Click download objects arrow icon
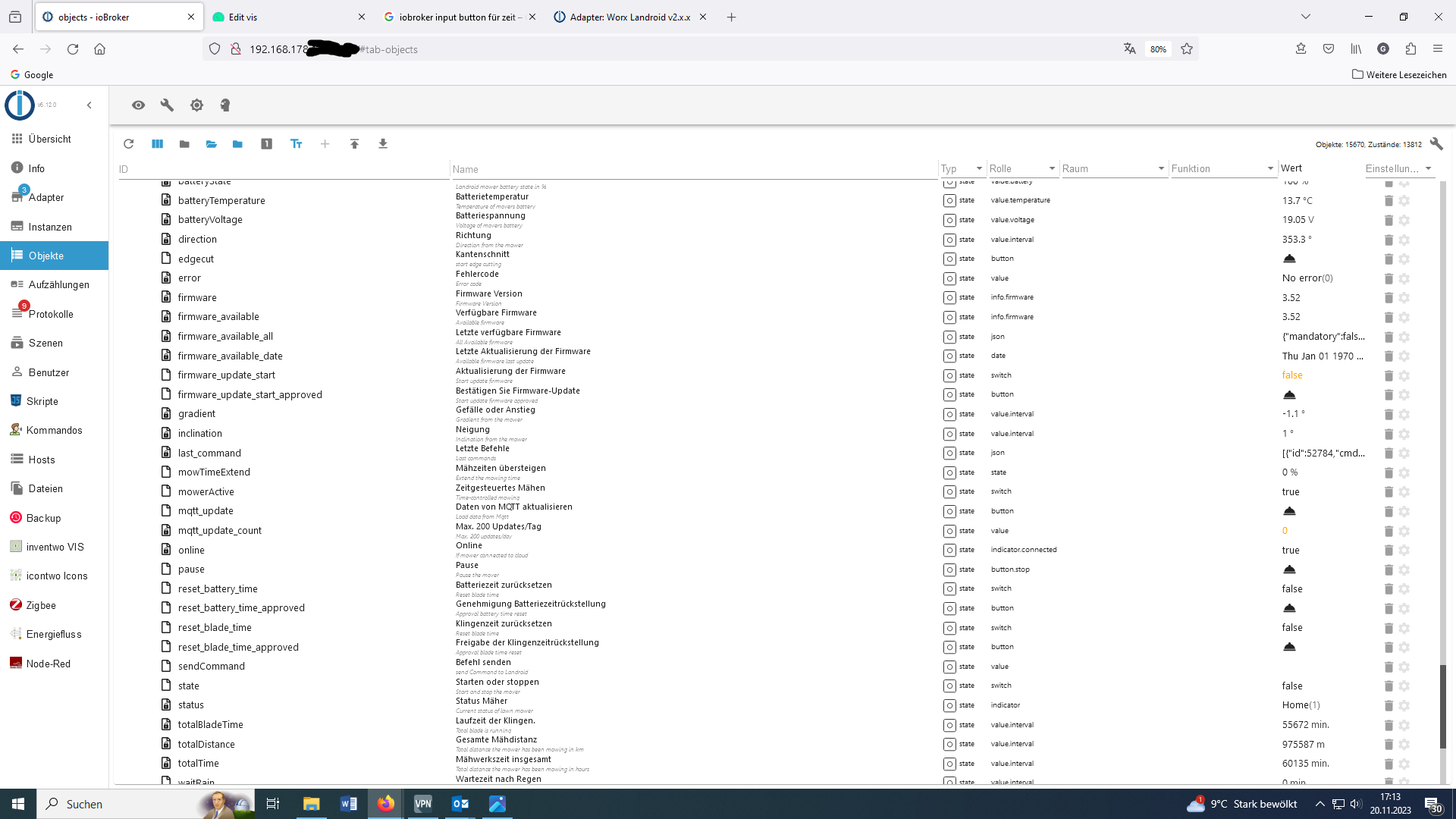Screen dimensions: 1456x819 [x=383, y=144]
